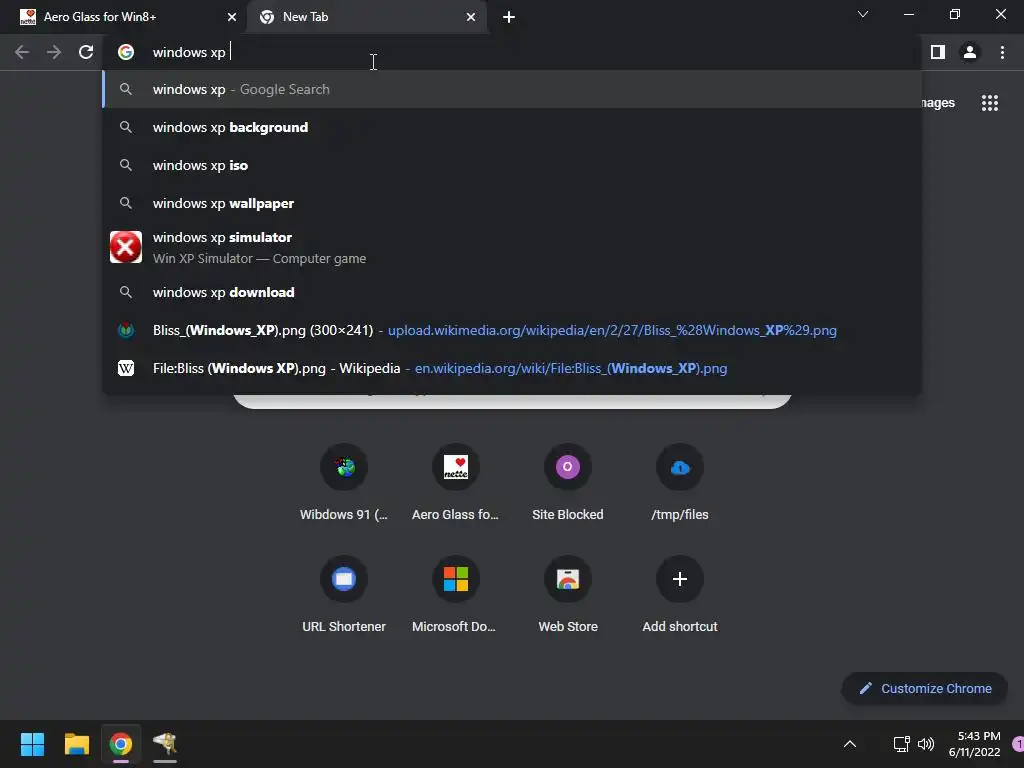Click the Customize Chrome button

coord(925,688)
